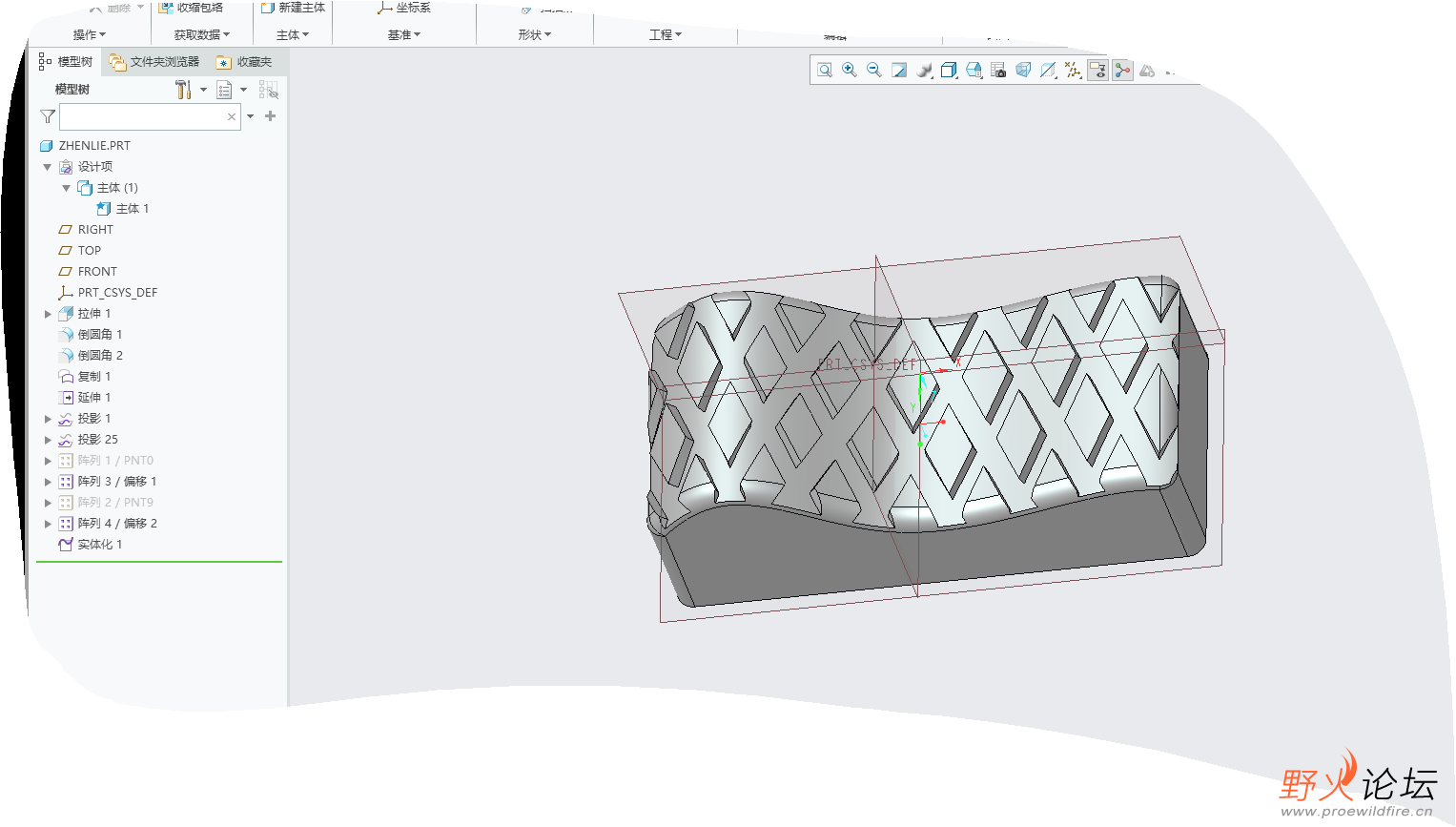The width and height of the screenshot is (1456, 827).
Task: Collapse the 设计项 tree node
Action: coord(48,167)
